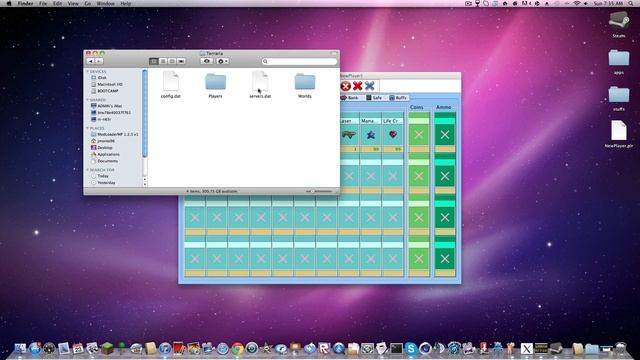Select the Players folder

point(216,85)
